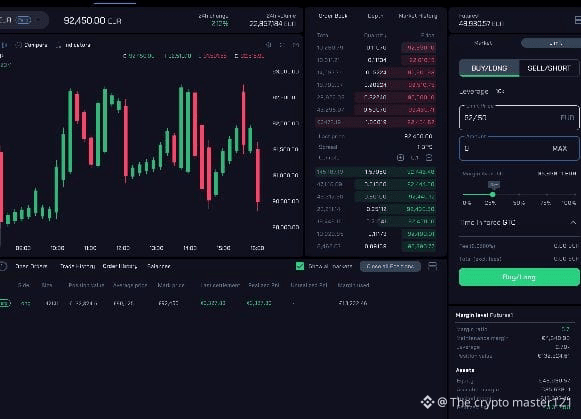Open the Compare chart option
This screenshot has height=419, width=581.
pyautogui.click(x=36, y=45)
